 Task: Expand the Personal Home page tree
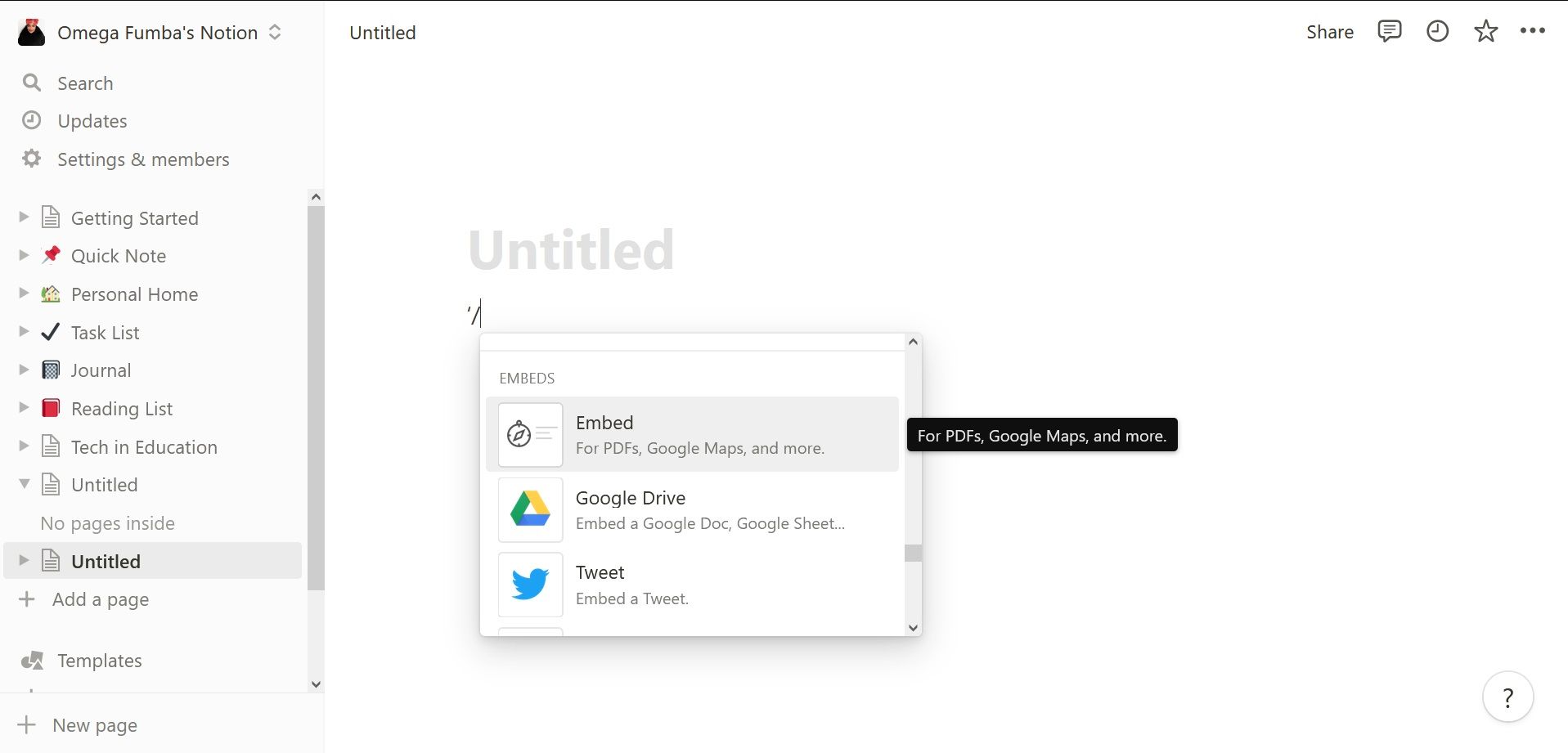(x=24, y=293)
